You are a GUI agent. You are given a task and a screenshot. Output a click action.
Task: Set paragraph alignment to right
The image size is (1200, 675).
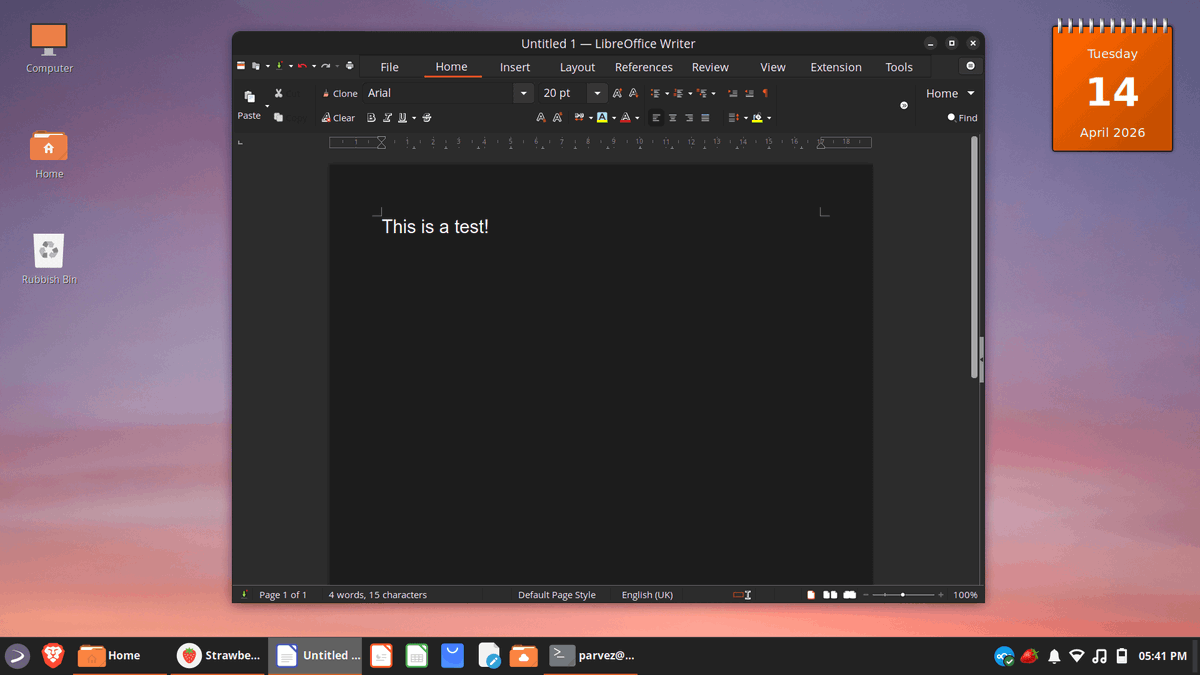pos(689,118)
